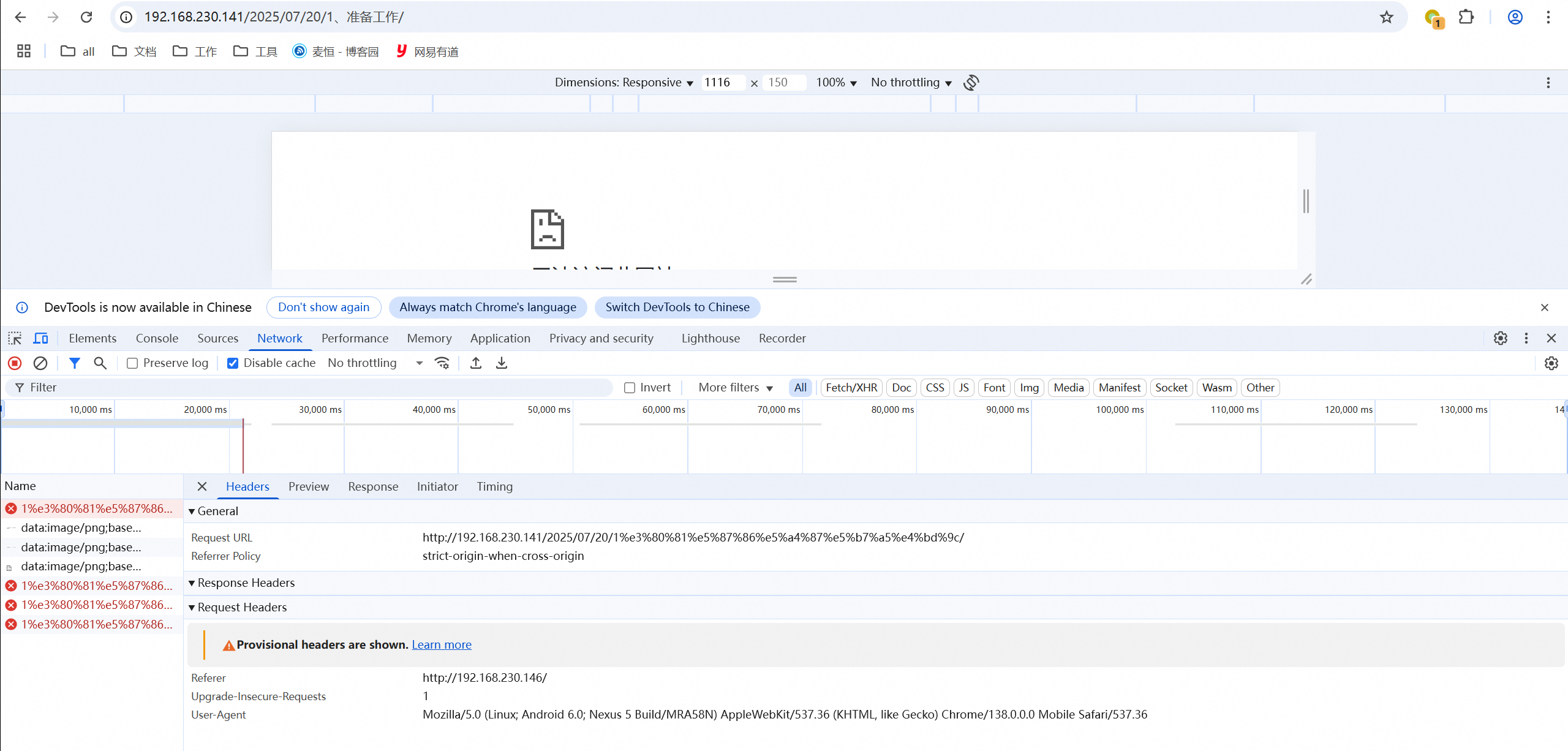Enable the Preserve log checkbox
This screenshot has height=751, width=1568.
pyautogui.click(x=132, y=363)
